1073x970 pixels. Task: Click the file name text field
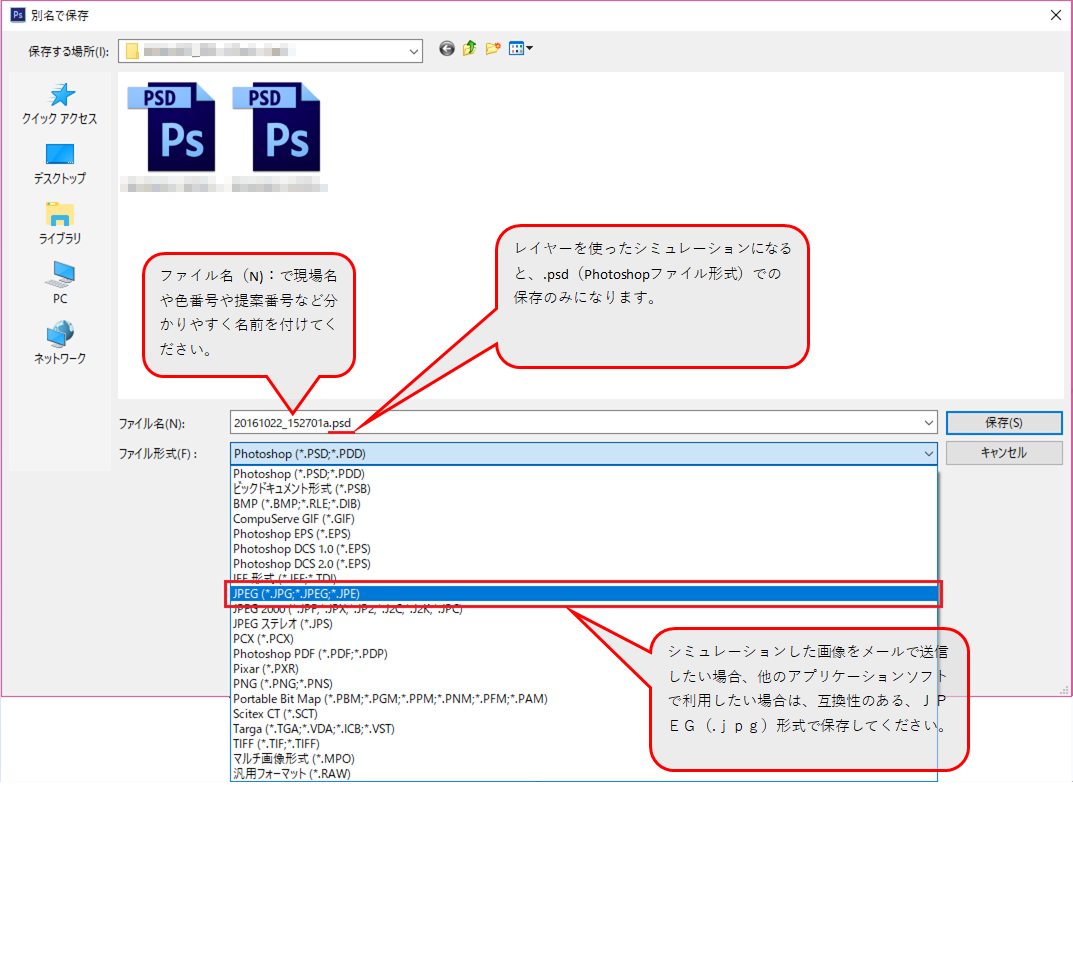coord(580,423)
